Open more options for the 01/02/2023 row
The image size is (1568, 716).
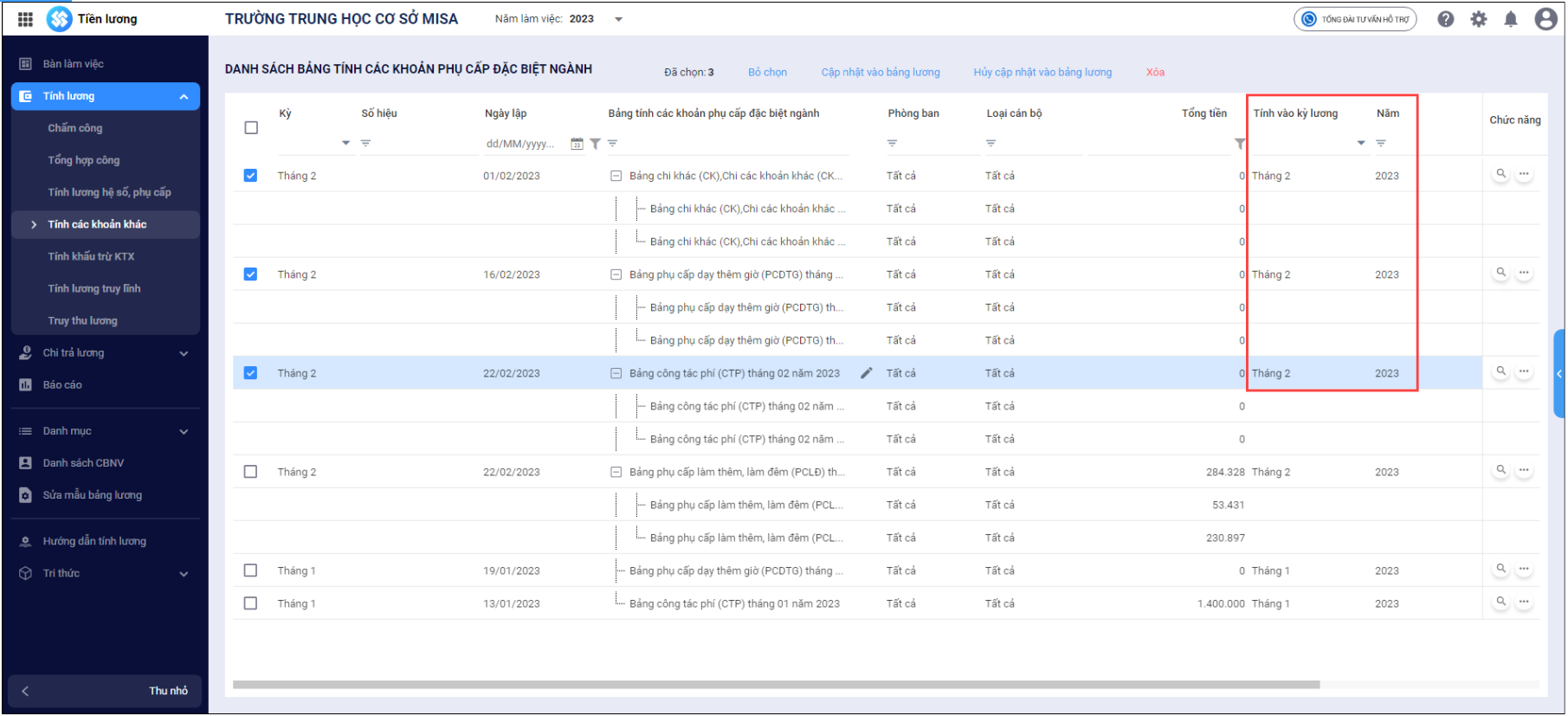pos(1524,174)
